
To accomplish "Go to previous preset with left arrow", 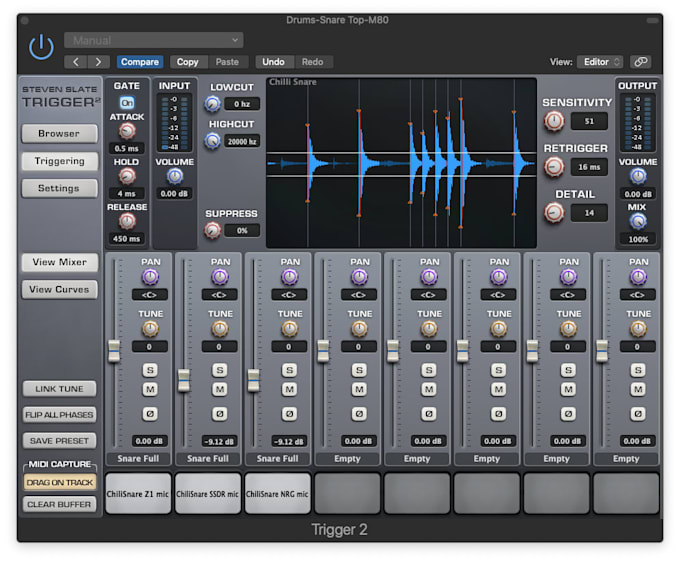I will (x=76, y=62).
